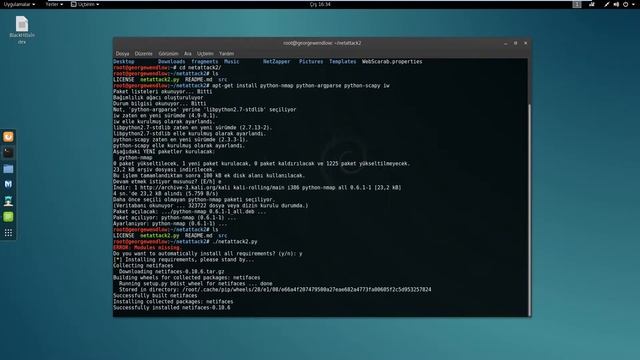The image size is (640, 360).
Task: Click 'Templates' directory name
Action: pyautogui.click(x=342, y=62)
